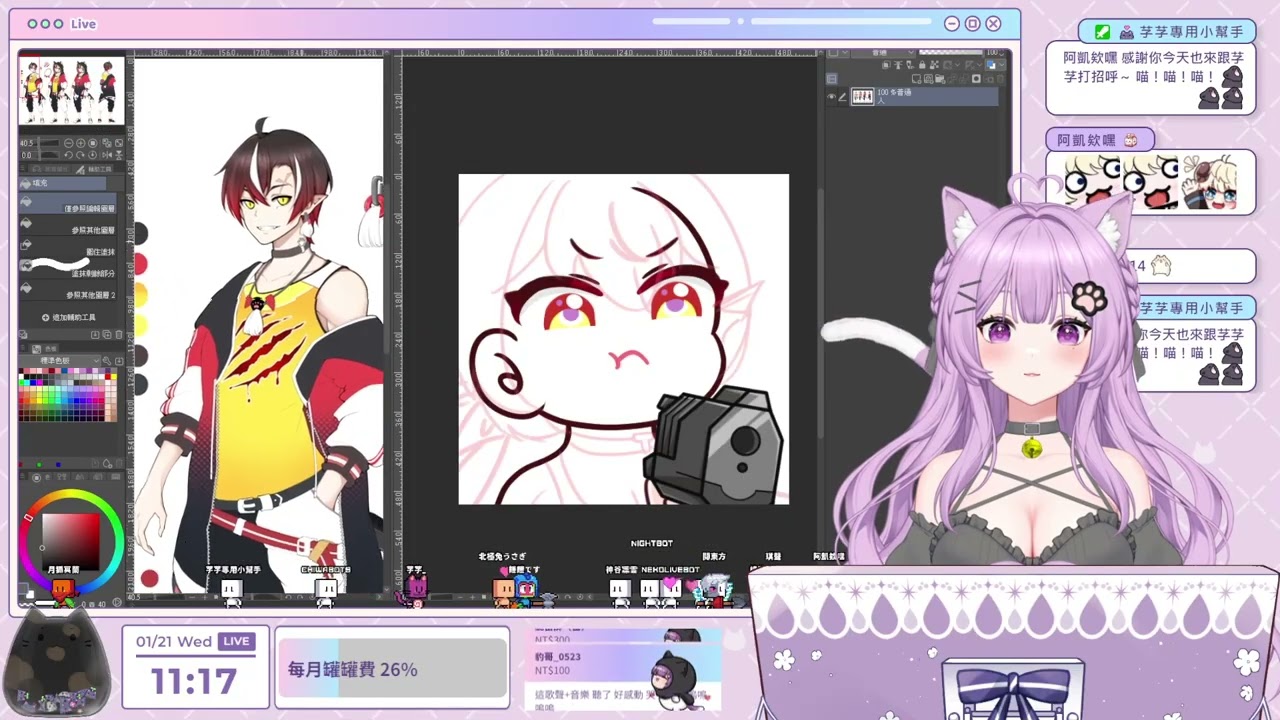
Task: Select the 參照其他圖層 2 sub tool
Action: point(67,290)
